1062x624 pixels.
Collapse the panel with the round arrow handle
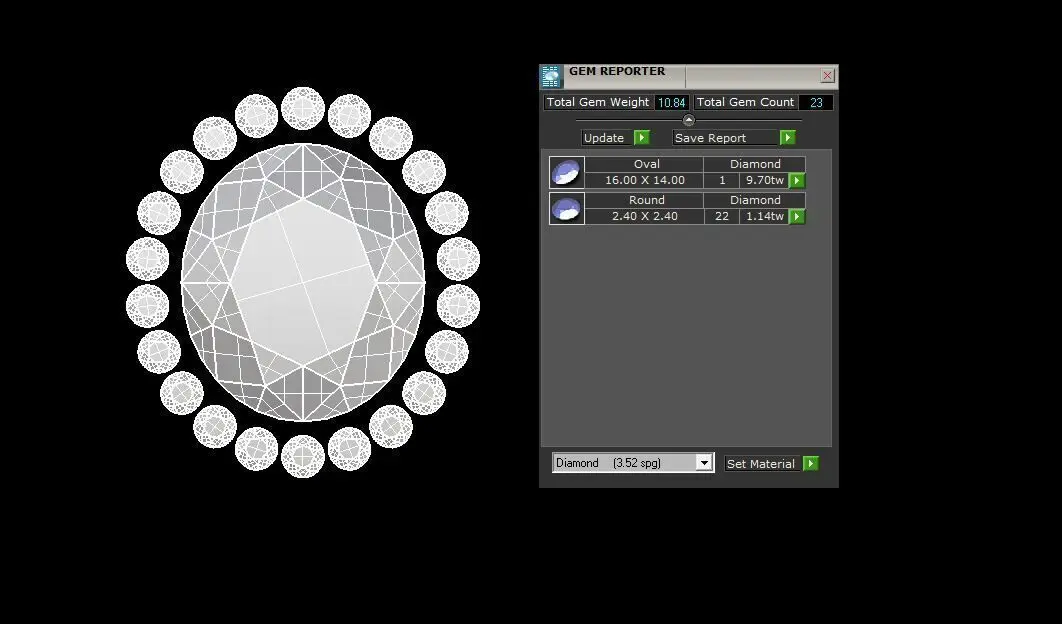pyautogui.click(x=689, y=120)
